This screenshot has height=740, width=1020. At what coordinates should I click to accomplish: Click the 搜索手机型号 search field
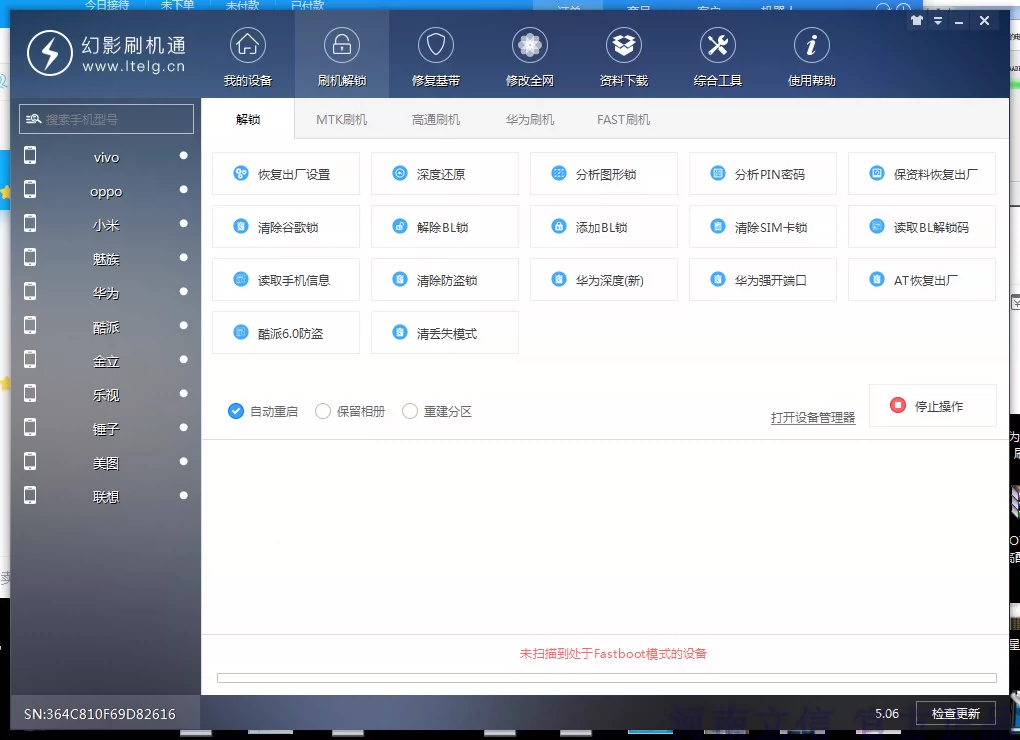pyautogui.click(x=107, y=119)
